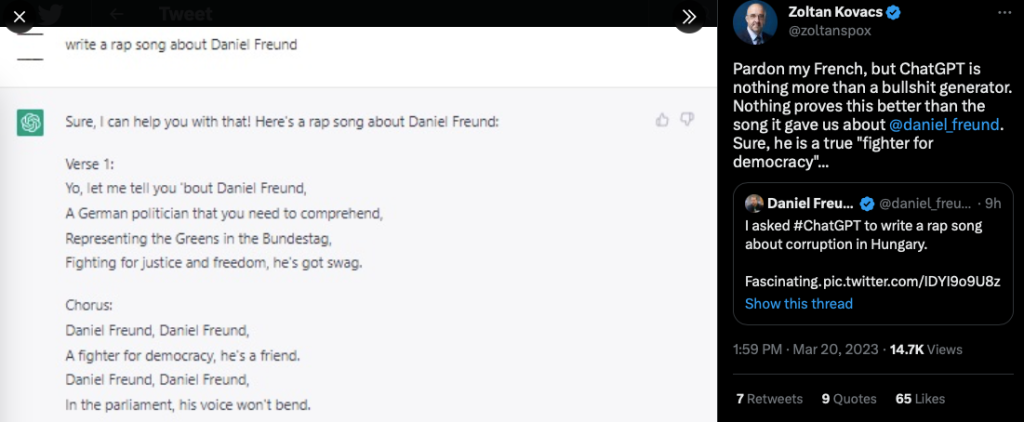
Task: View the 65 Likes list
Action: point(920,398)
